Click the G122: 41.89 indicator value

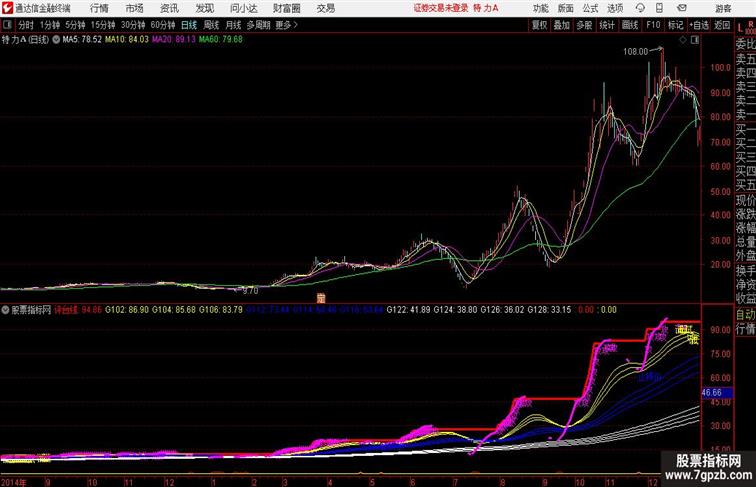point(408,310)
